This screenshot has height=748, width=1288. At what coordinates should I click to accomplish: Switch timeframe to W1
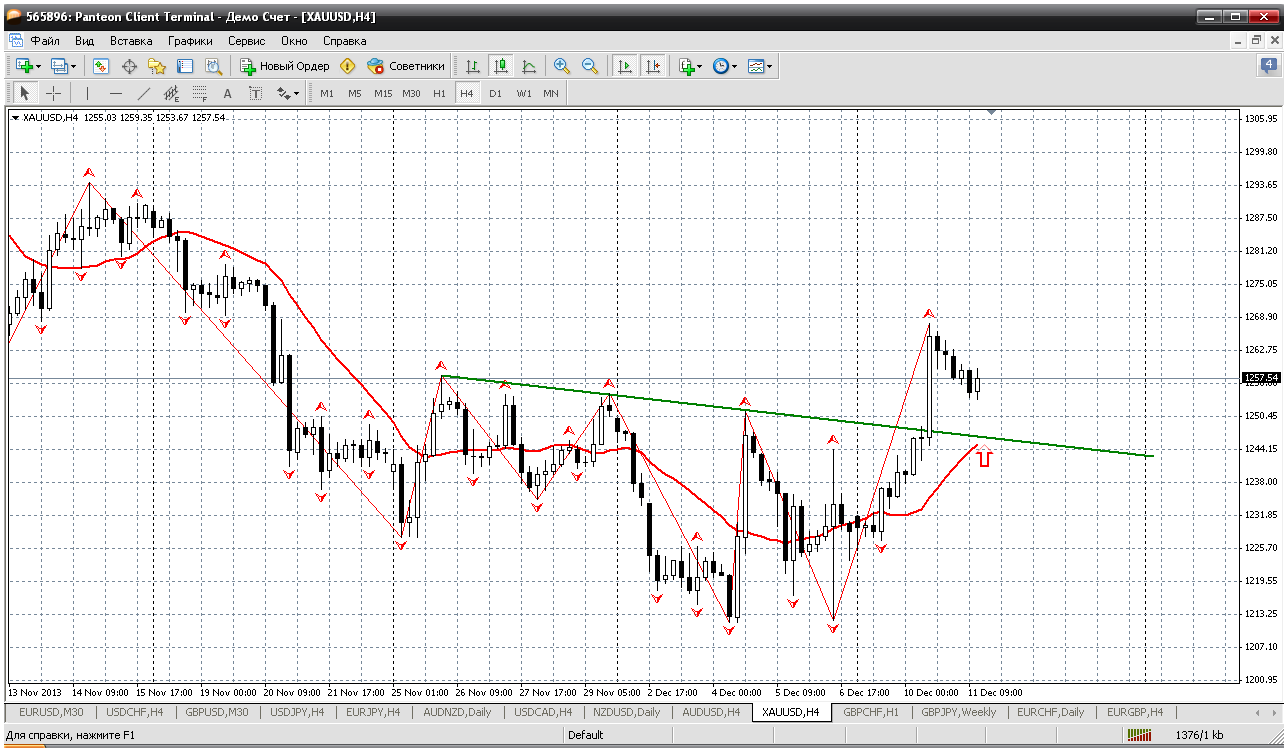[524, 93]
